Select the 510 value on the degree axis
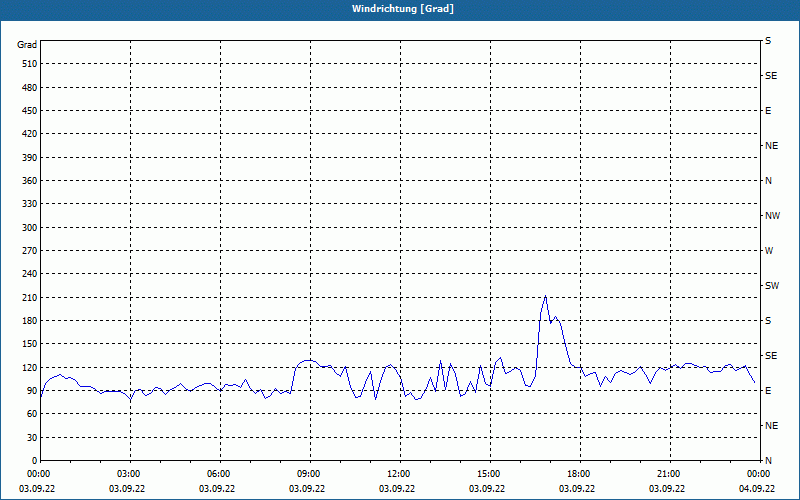Image resolution: width=800 pixels, height=500 pixels. 29,64
